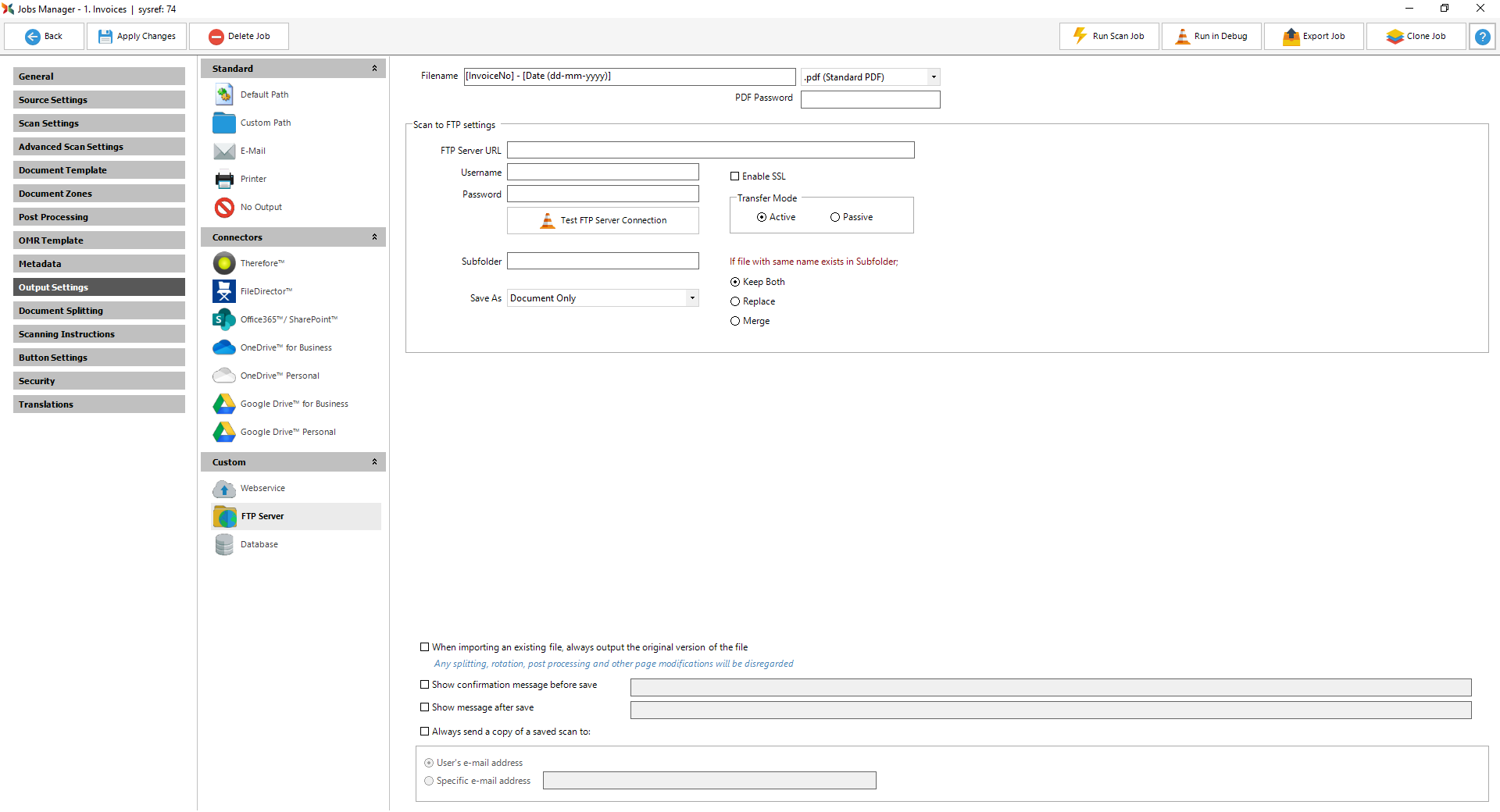Screen dimensions: 1500x812
Task: Select the Printer output icon
Action: 224,180
